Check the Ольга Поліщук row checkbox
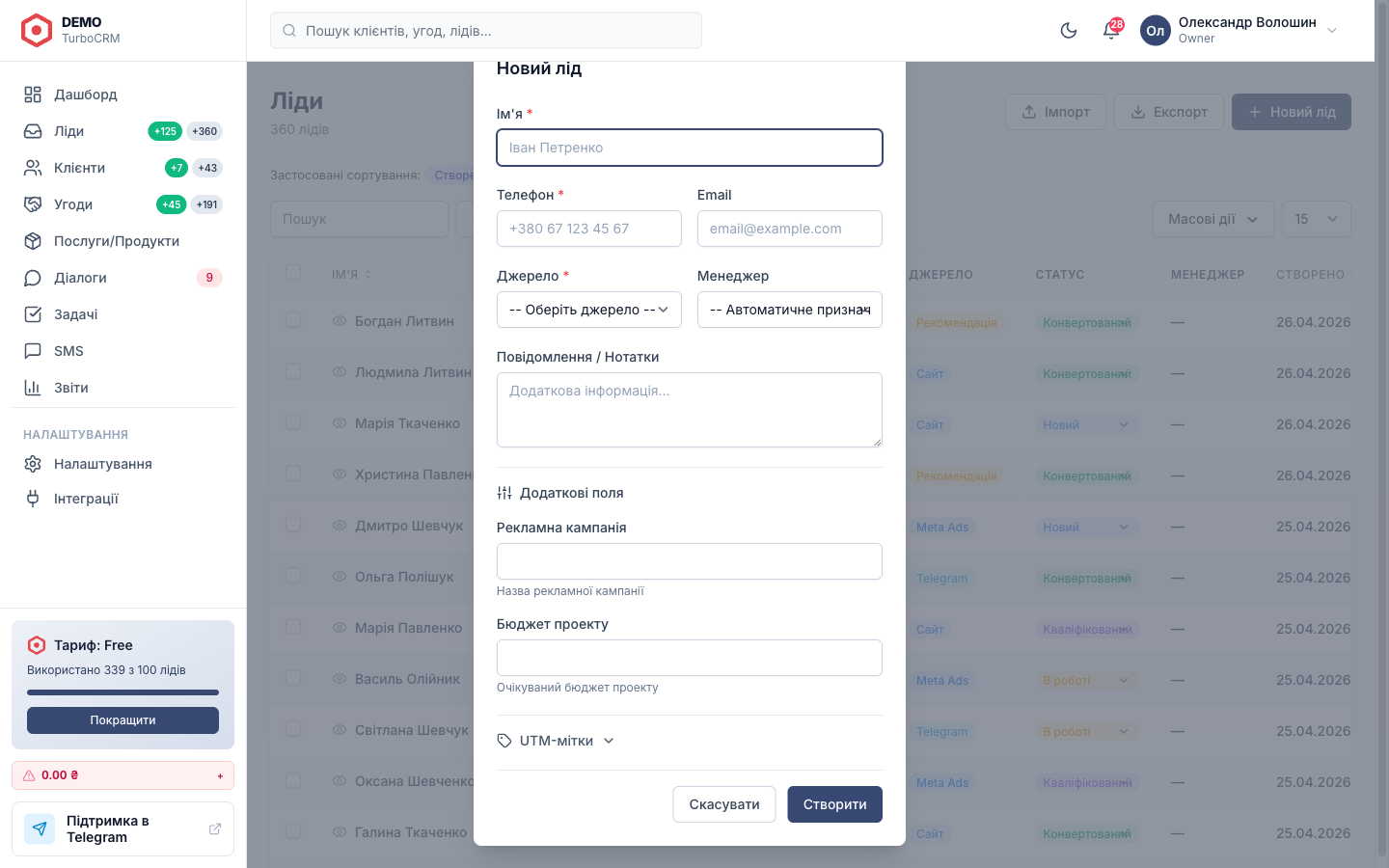This screenshot has width=1389, height=868. [293, 576]
